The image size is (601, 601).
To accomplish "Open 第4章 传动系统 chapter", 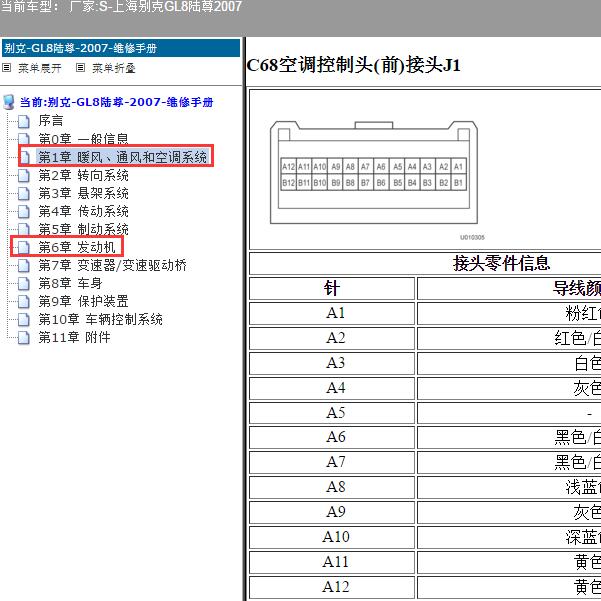I will pyautogui.click(x=84, y=211).
